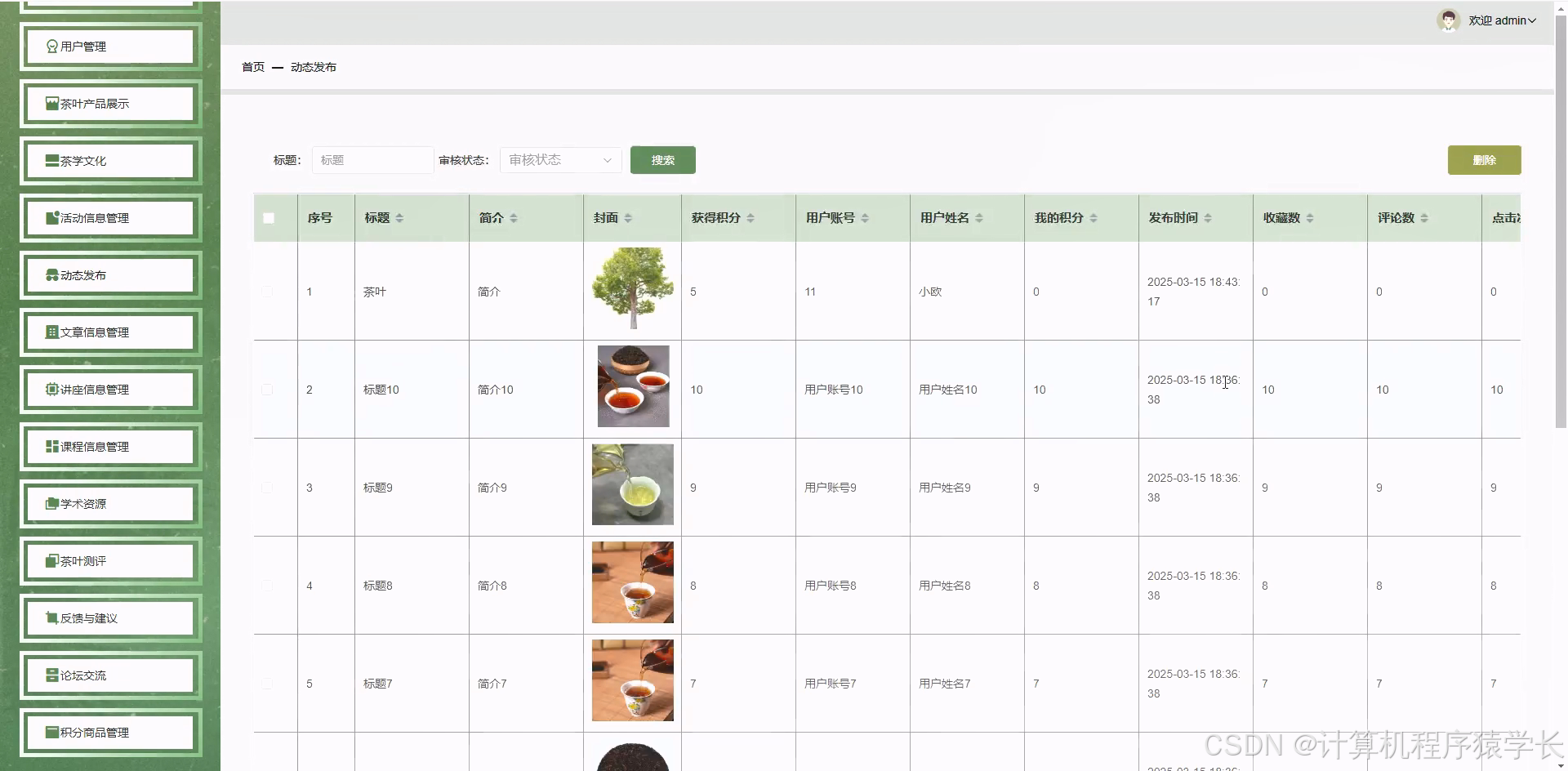Screen dimensions: 1568x771
Task: Sort table by 发布时间 column arrows
Action: (x=1208, y=218)
